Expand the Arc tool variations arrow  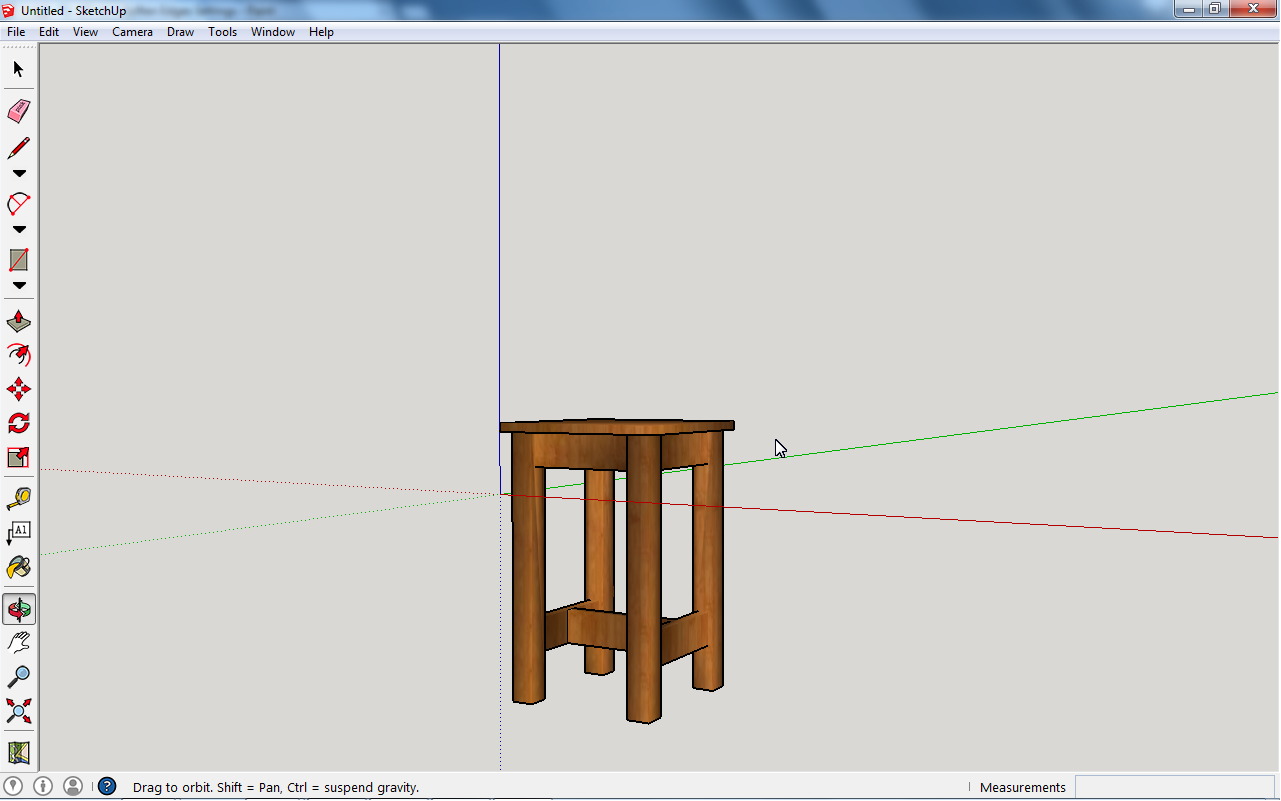(18, 228)
